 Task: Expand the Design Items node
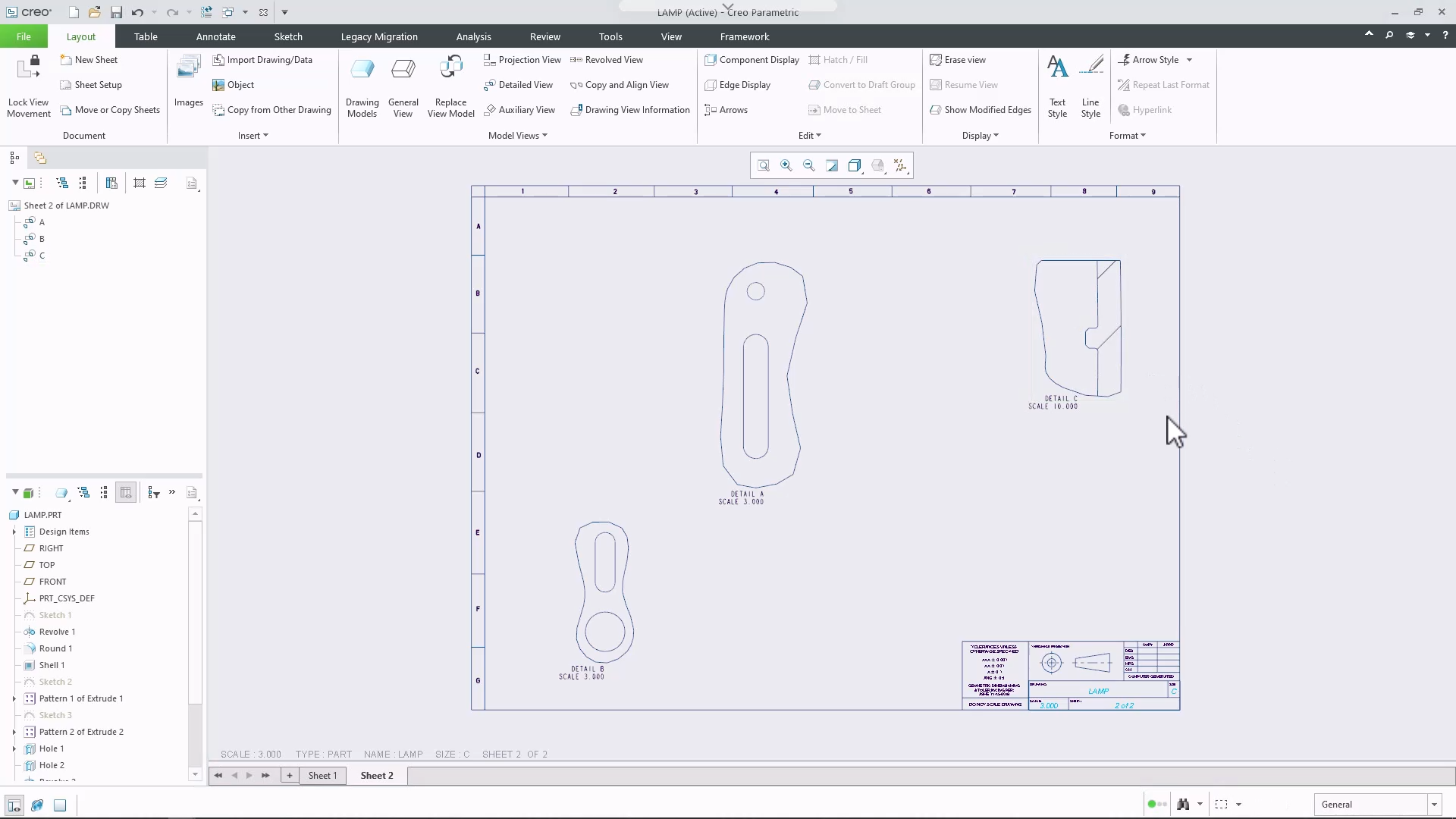click(14, 532)
